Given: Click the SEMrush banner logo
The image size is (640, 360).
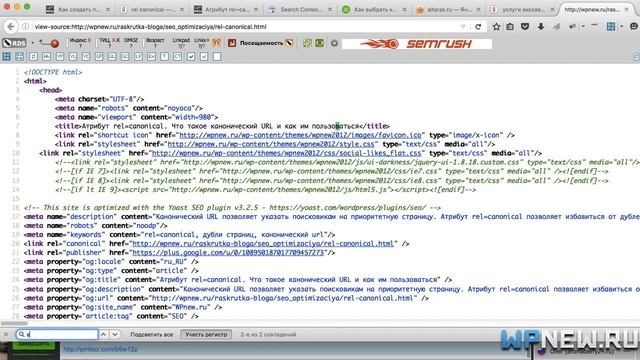Looking at the screenshot, I should tap(417, 44).
